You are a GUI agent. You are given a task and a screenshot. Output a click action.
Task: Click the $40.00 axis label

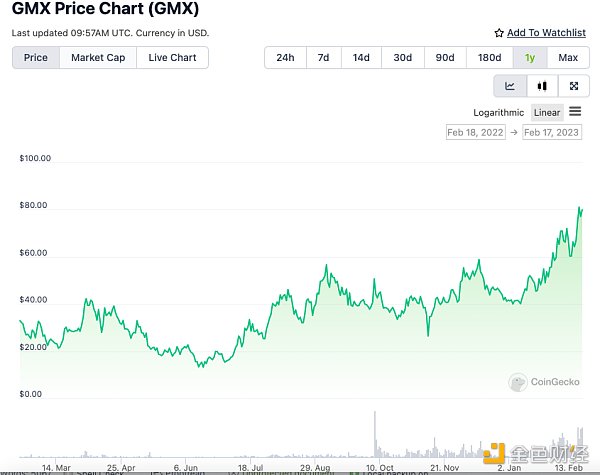tap(33, 300)
